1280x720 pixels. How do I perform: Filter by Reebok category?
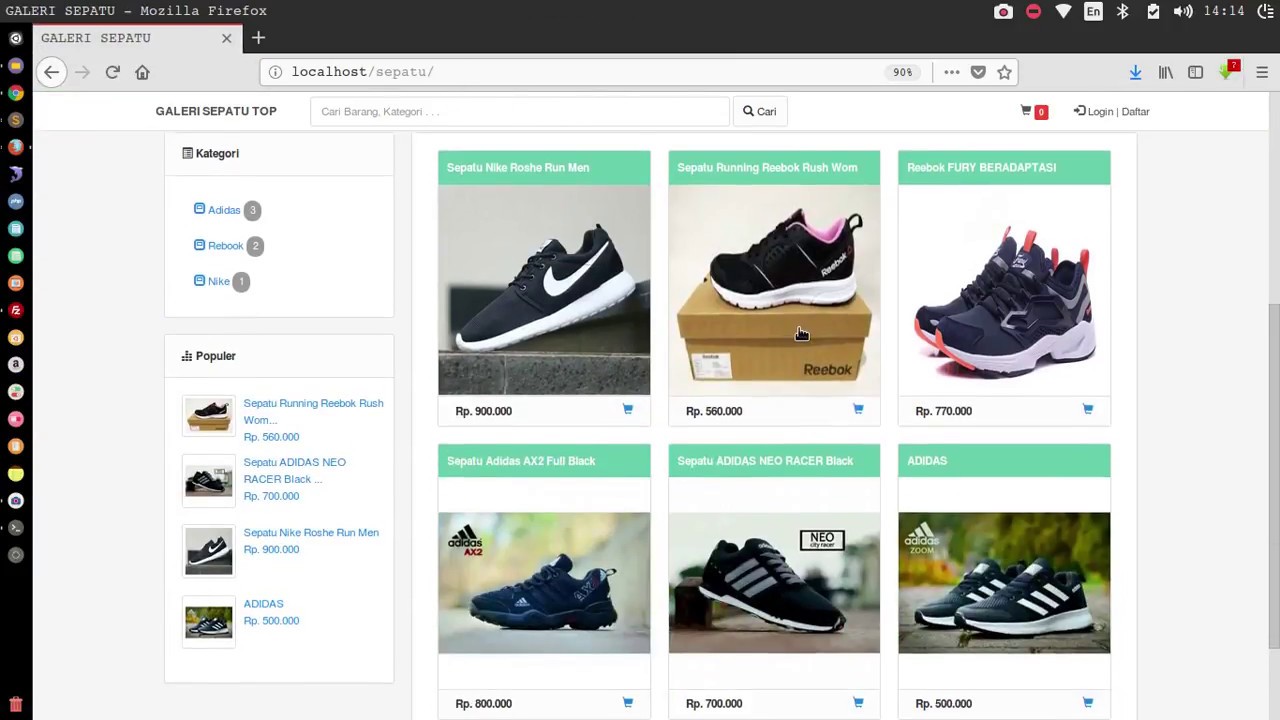[225, 245]
